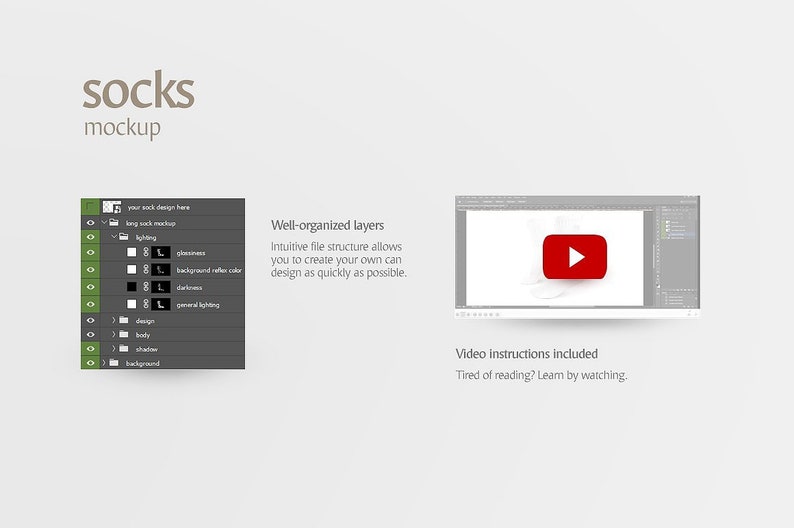Select the 'general lighting' layer name
794x528 pixels.
pyautogui.click(x=198, y=305)
